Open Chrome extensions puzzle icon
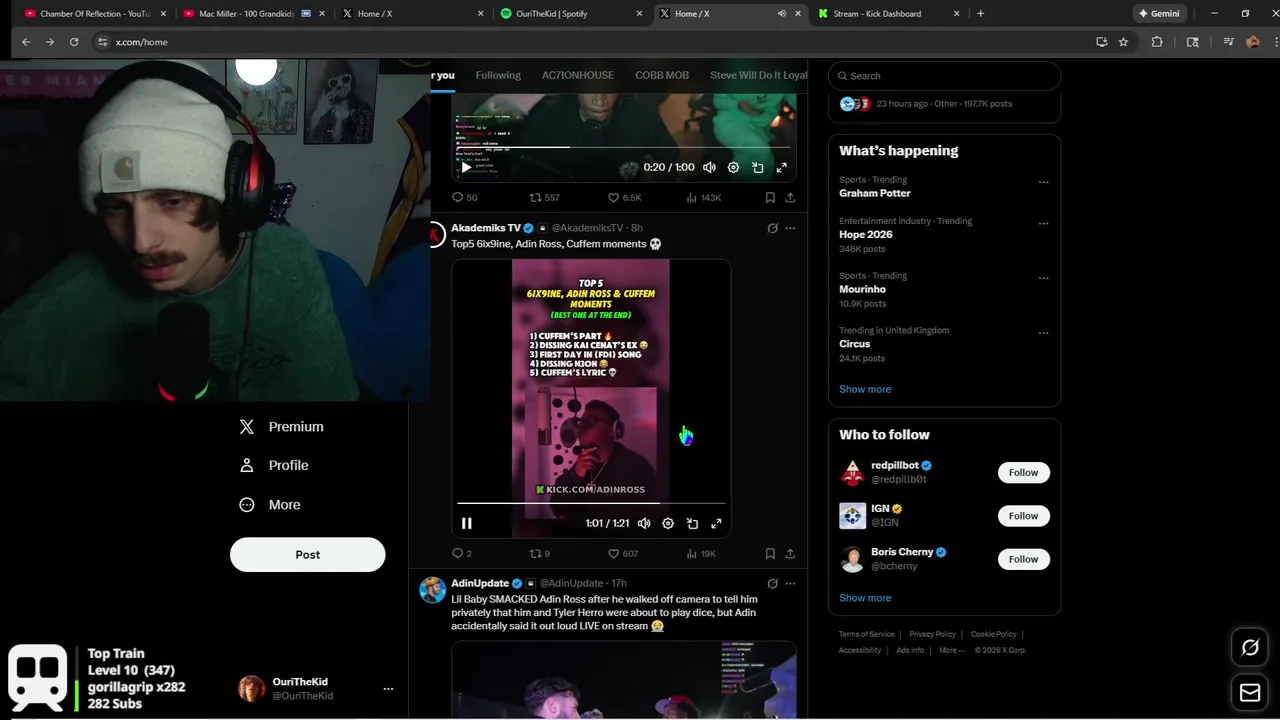This screenshot has height=720, width=1280. click(1157, 42)
